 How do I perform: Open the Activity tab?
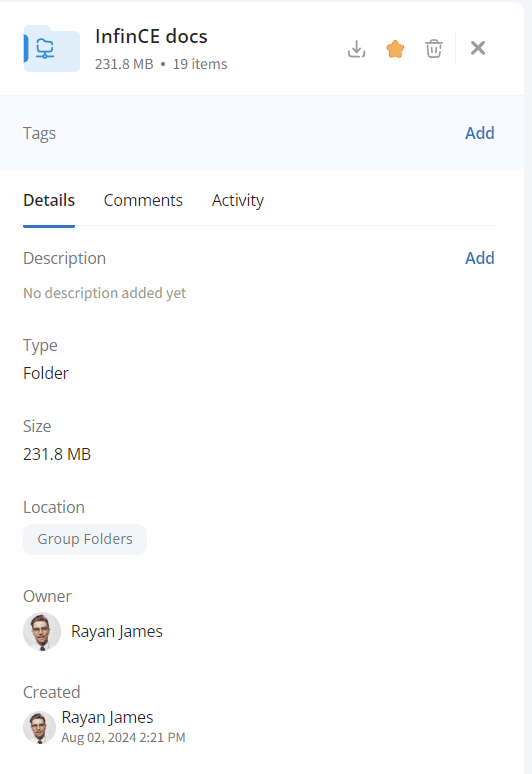click(x=238, y=200)
